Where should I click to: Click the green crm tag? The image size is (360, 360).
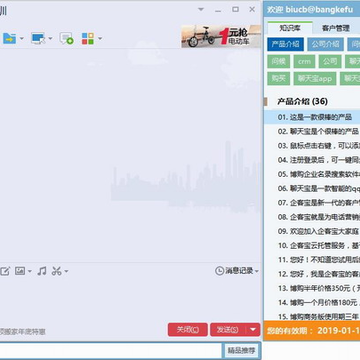[304, 61]
